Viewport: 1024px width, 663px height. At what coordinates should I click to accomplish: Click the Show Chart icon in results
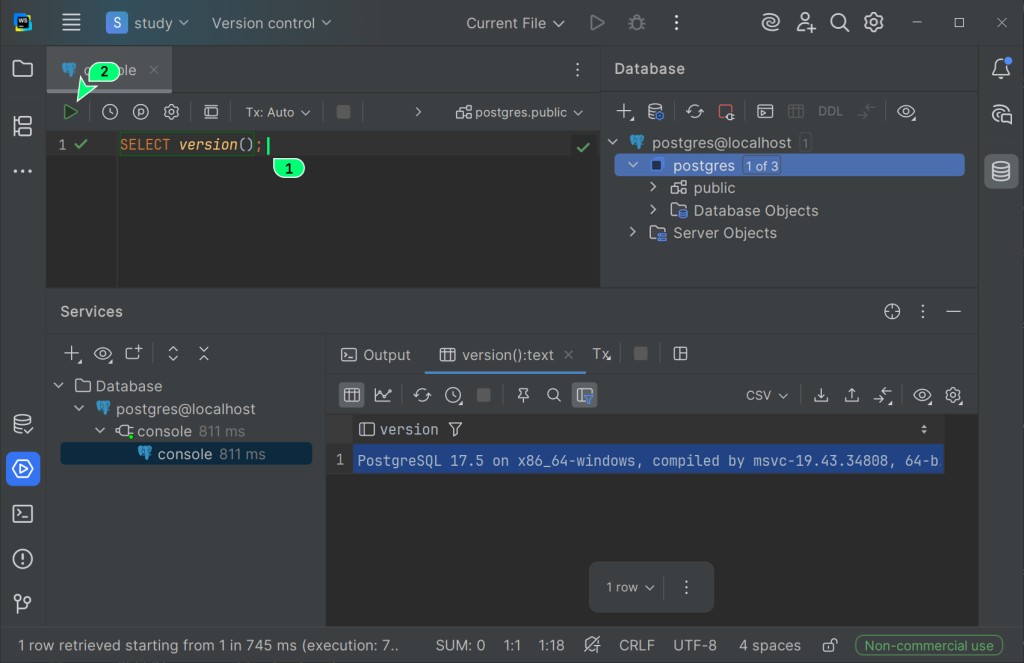[x=383, y=395]
